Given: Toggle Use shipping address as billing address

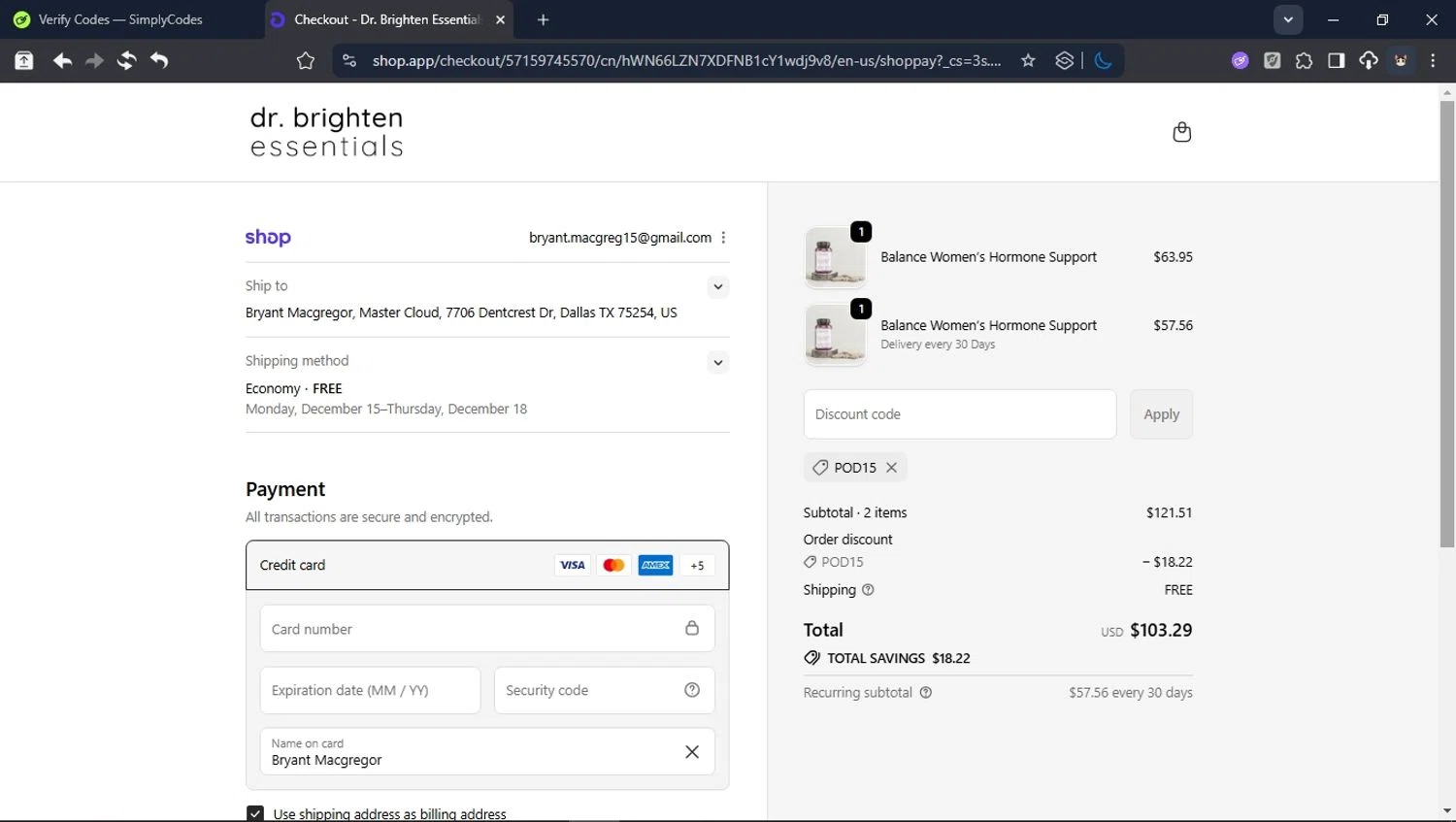Looking at the screenshot, I should coord(255,813).
